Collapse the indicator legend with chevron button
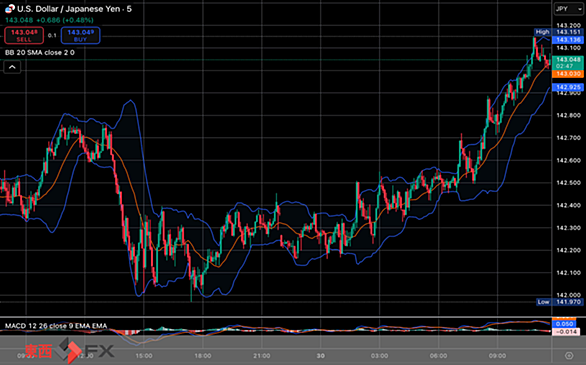The width and height of the screenshot is (586, 365). pyautogui.click(x=12, y=67)
